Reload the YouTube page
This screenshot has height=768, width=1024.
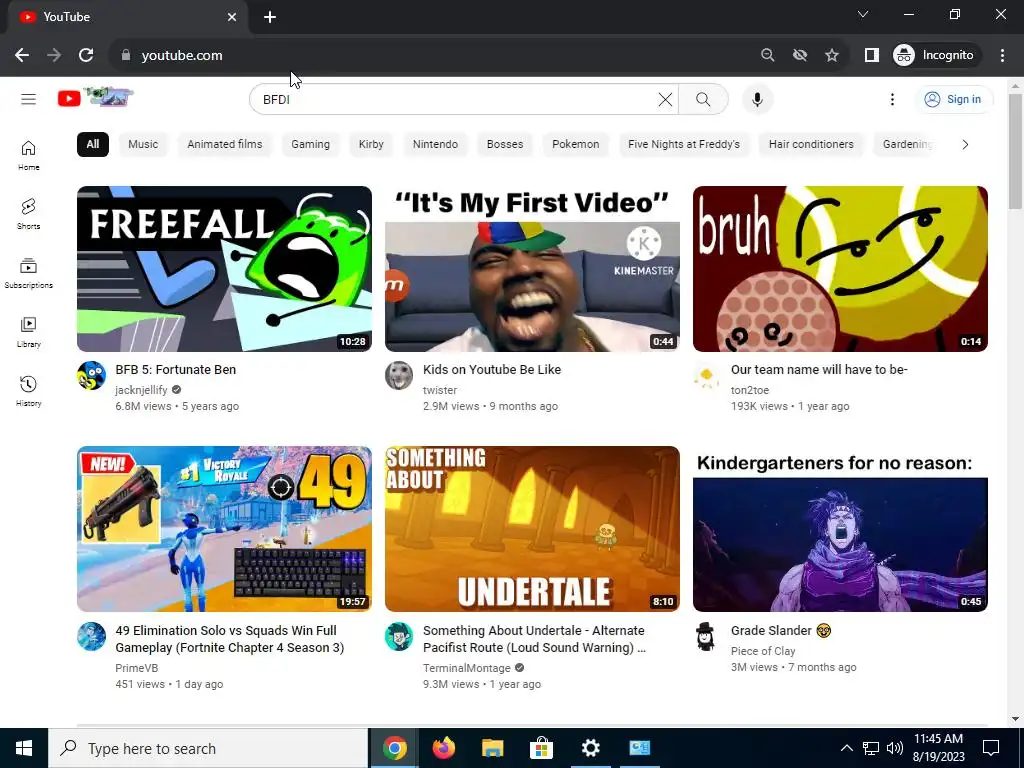pyautogui.click(x=86, y=56)
